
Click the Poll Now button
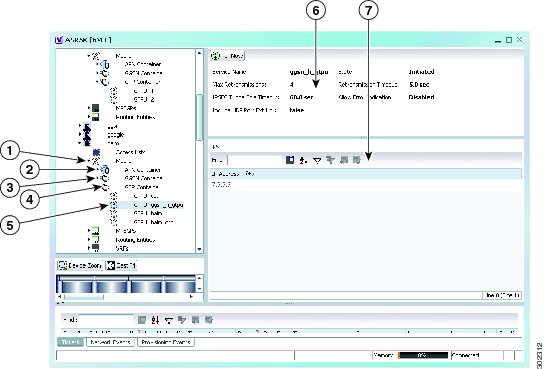click(x=227, y=56)
